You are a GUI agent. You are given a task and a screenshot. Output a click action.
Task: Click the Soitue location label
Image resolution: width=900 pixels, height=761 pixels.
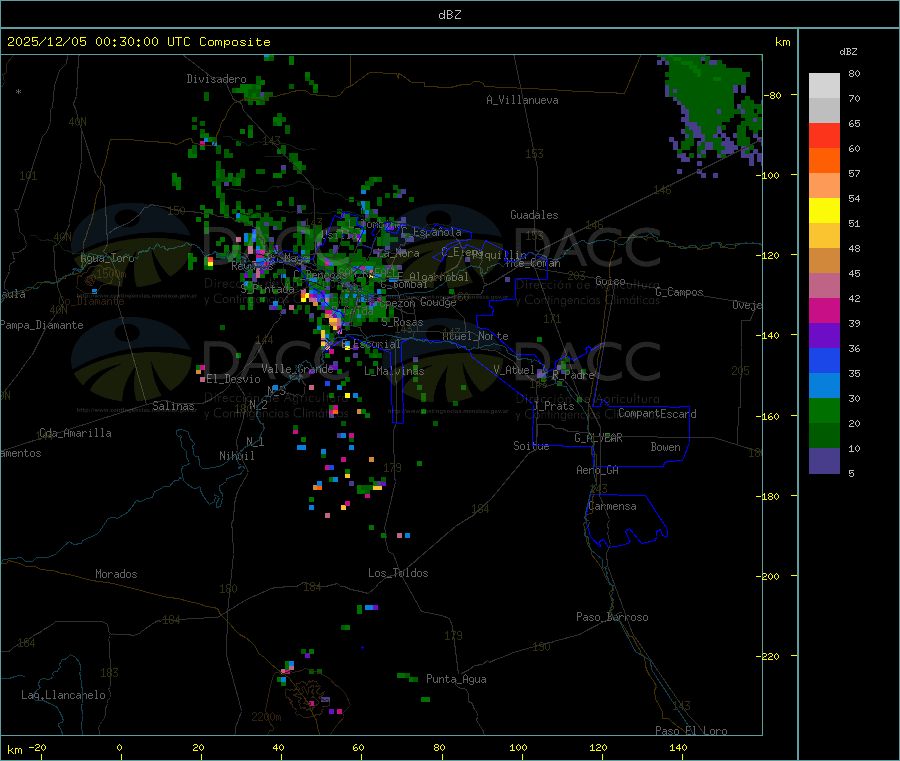pos(531,446)
